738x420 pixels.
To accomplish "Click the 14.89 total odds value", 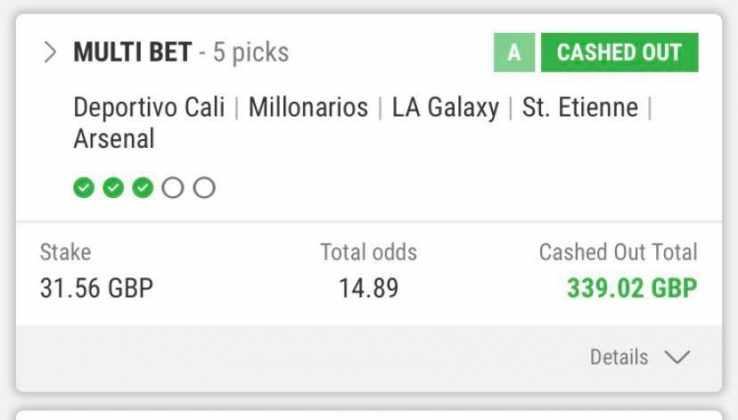I will 368,289.
